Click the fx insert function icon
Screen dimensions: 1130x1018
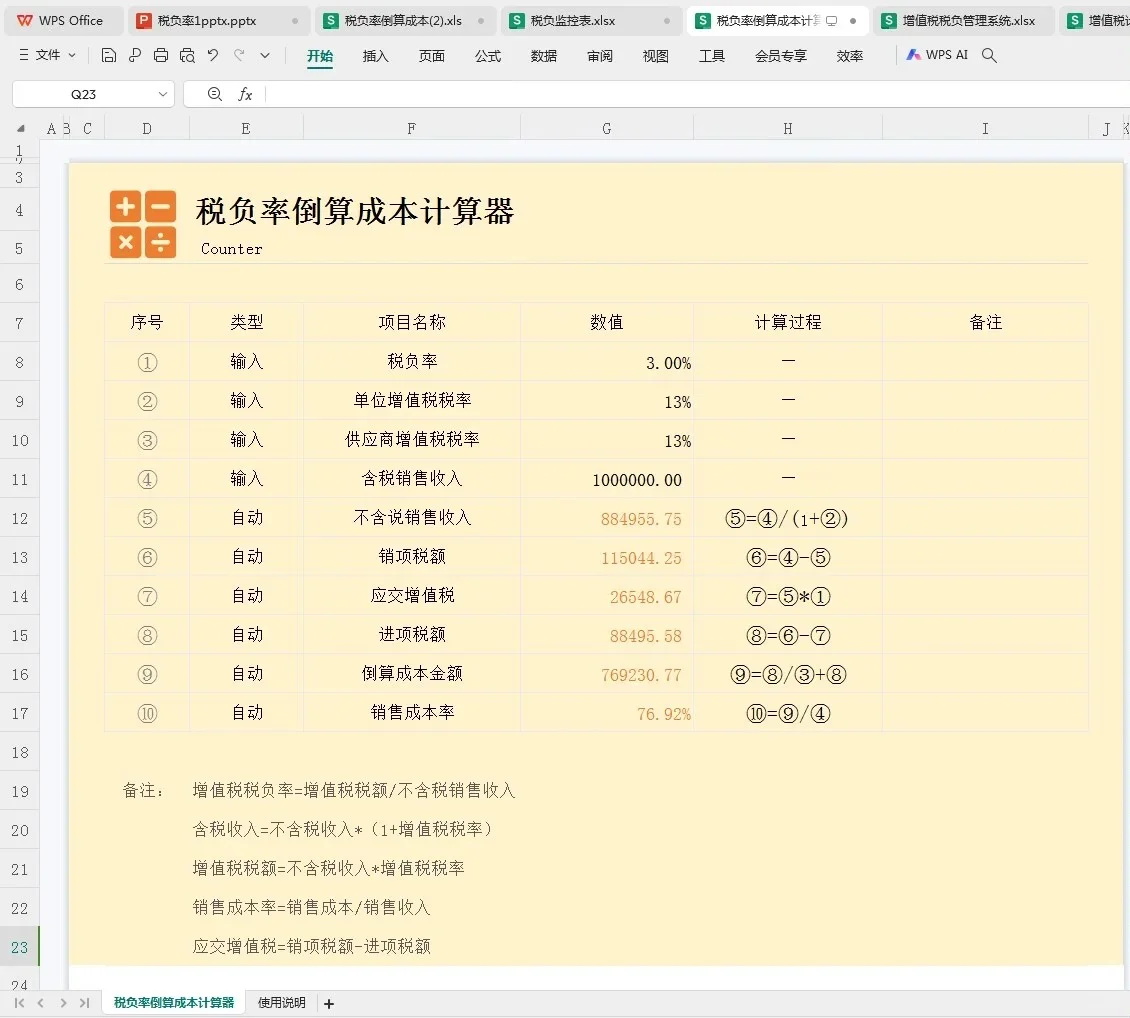[x=245, y=94]
